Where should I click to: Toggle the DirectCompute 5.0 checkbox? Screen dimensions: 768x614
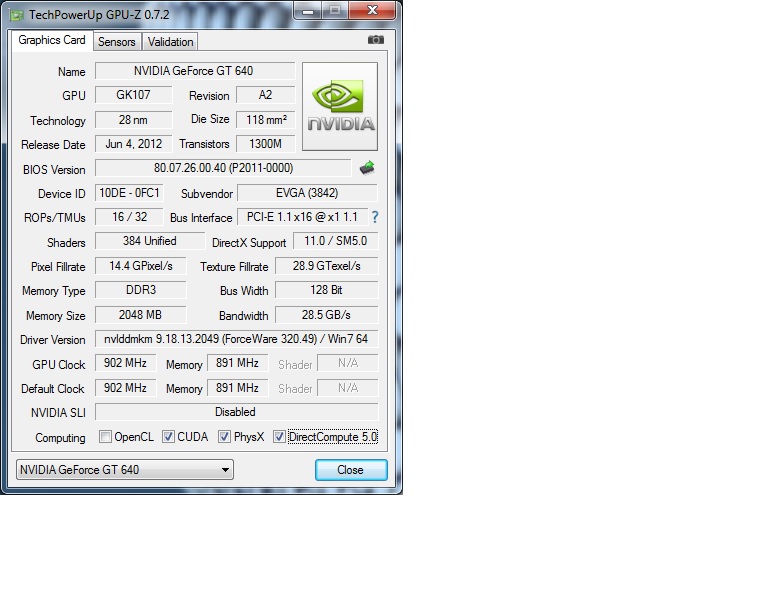click(279, 436)
